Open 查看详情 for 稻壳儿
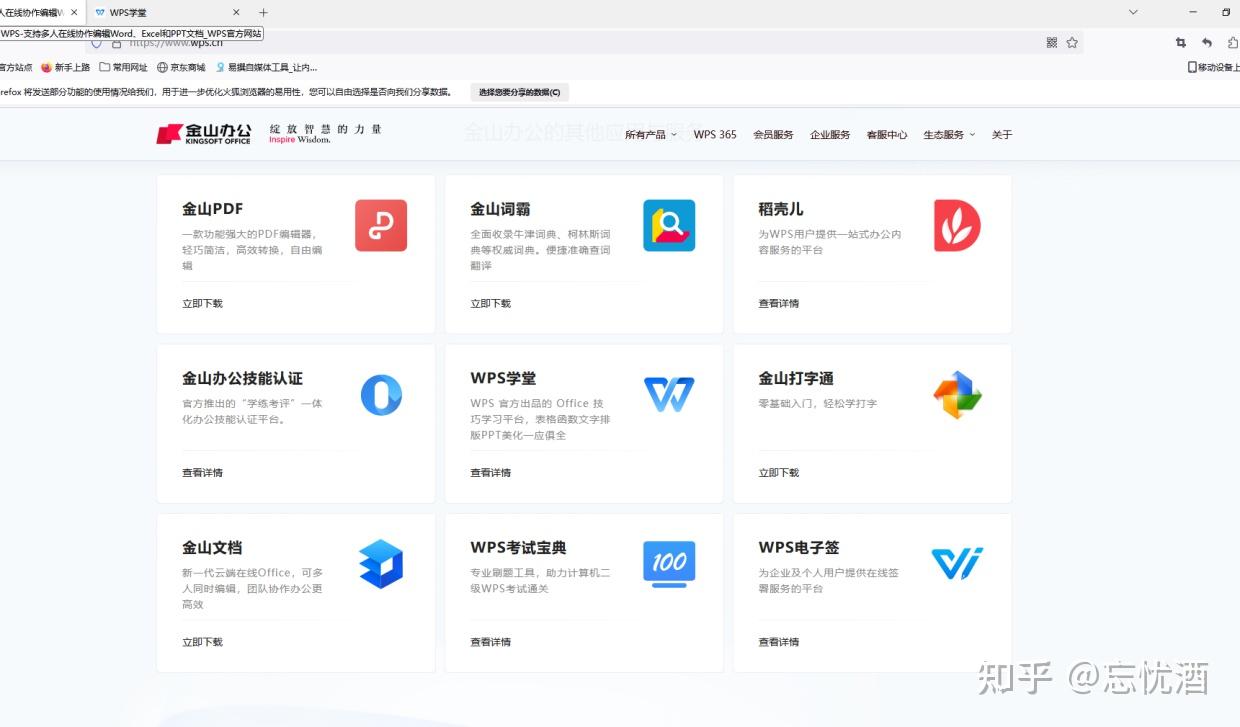 click(778, 302)
